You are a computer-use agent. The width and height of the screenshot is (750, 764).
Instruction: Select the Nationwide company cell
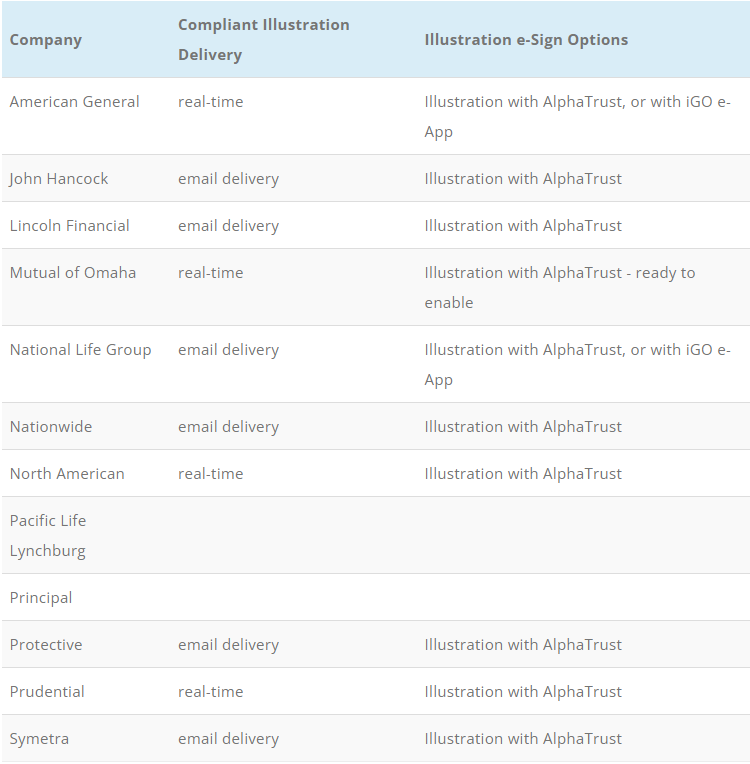tap(51, 427)
